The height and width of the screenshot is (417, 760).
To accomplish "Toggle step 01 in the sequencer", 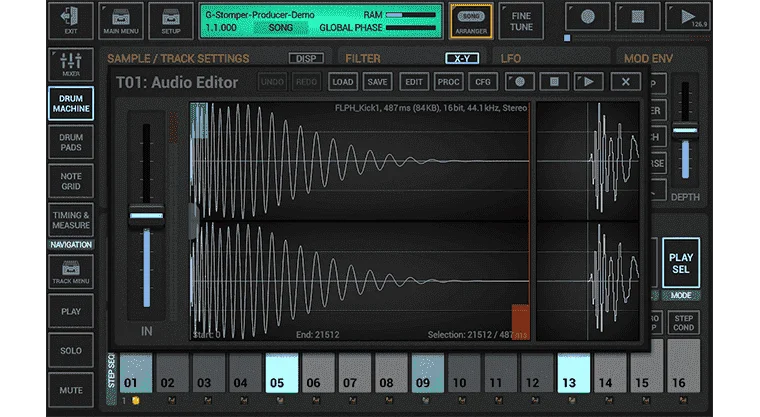I will point(136,372).
